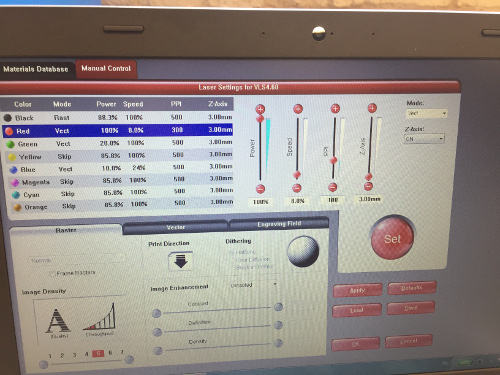Screen dimensions: 500x375
Task: Switch to the Materials Database tab
Action: point(36,69)
